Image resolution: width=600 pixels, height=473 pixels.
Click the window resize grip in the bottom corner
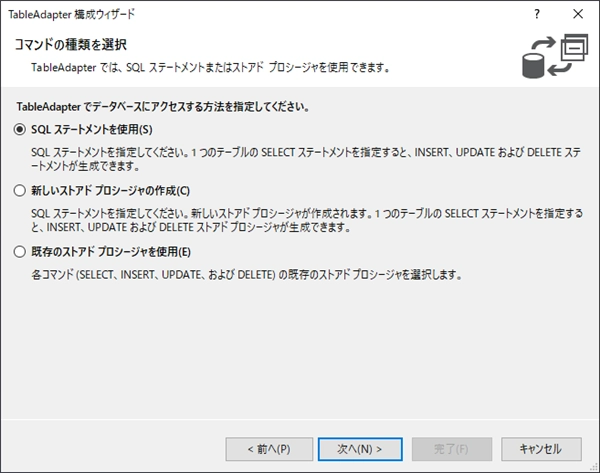click(594, 467)
